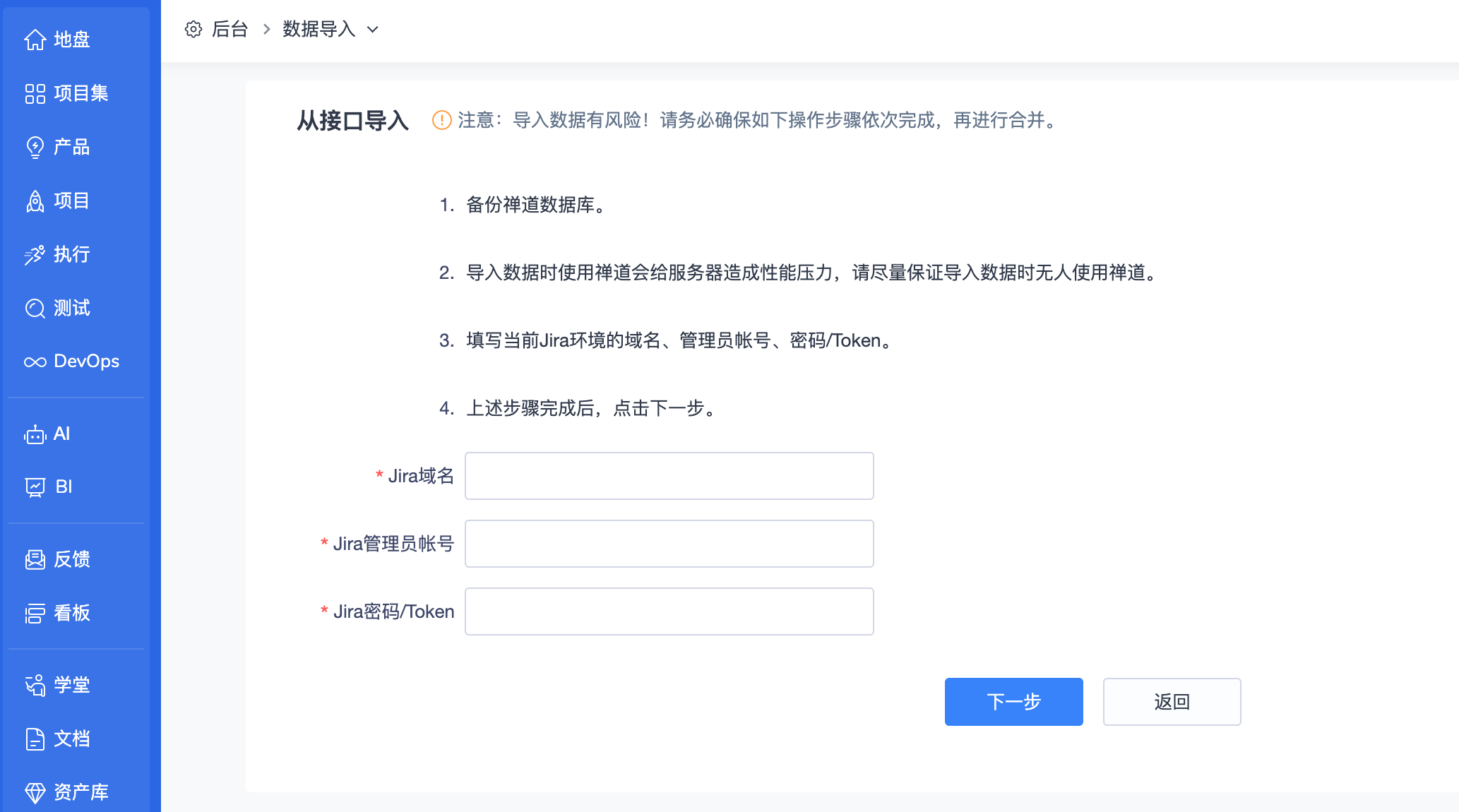Click the Jira密码/Token input box
Image resolution: width=1459 pixels, height=812 pixels.
(669, 611)
